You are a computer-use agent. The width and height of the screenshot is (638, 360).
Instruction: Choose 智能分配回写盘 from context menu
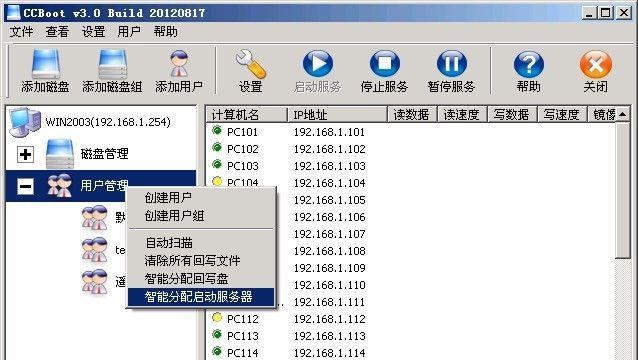point(201,279)
